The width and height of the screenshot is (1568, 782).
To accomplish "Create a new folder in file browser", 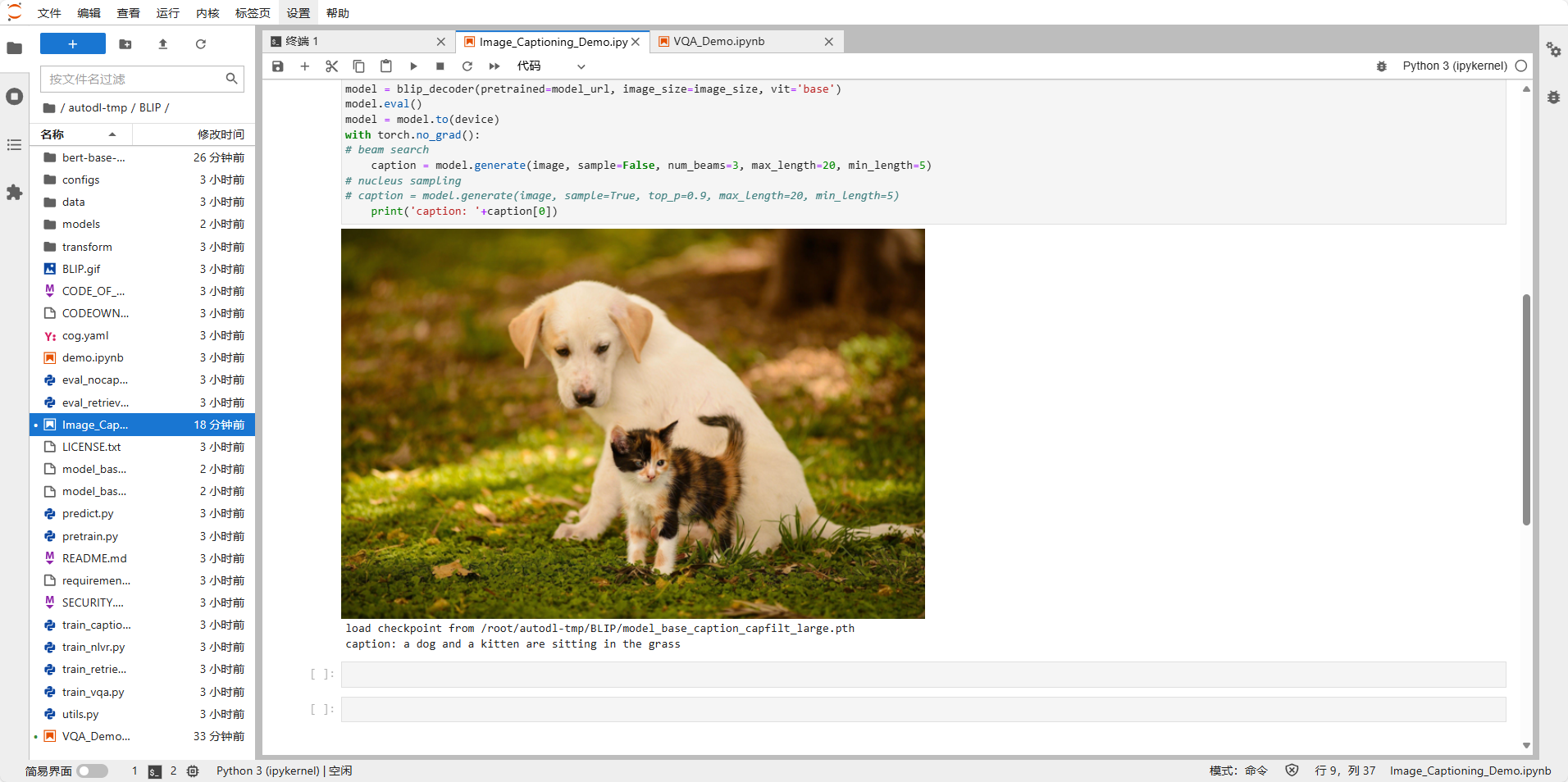I will [125, 44].
